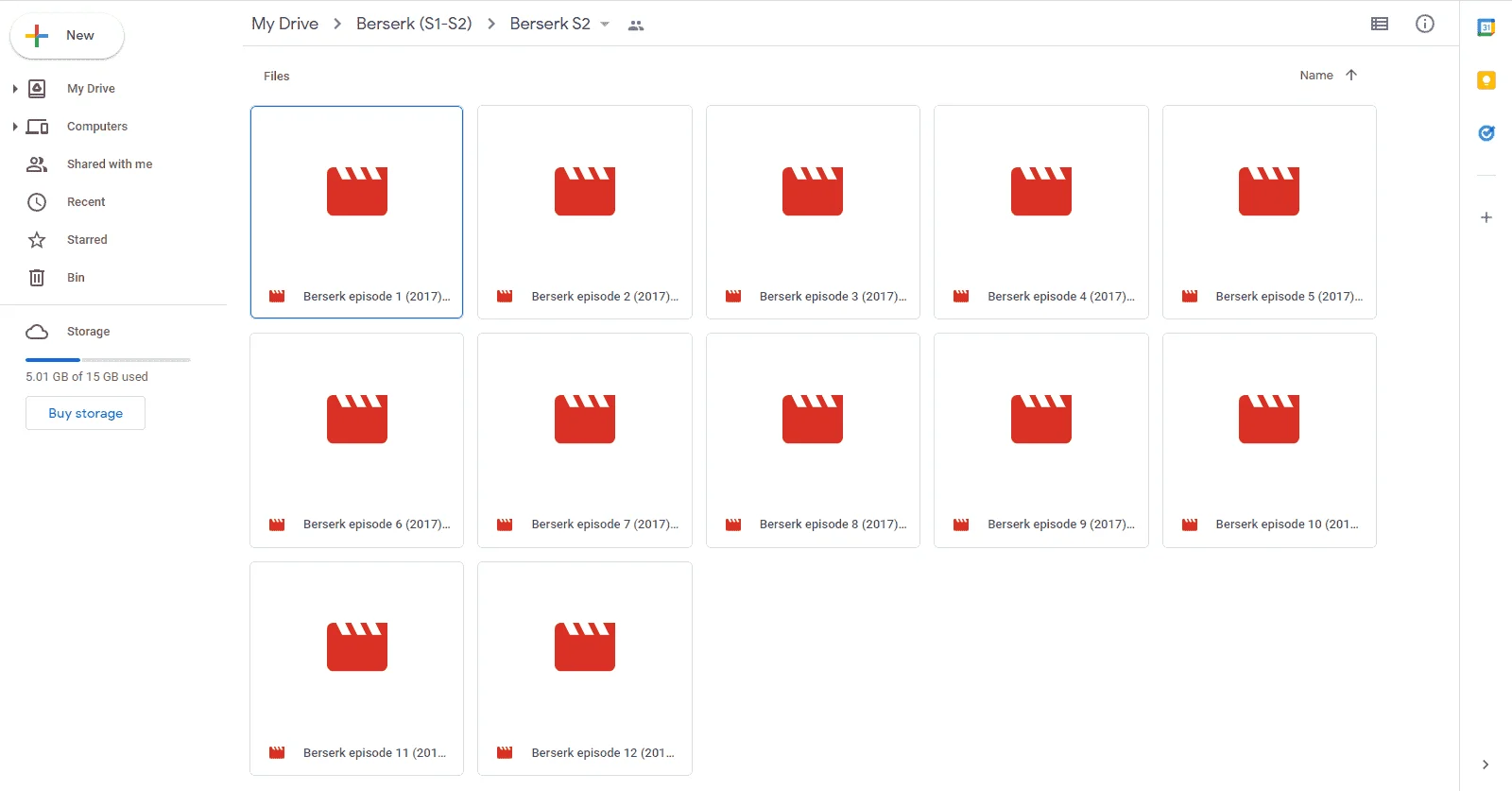Image resolution: width=1512 pixels, height=791 pixels.
Task: Go to Berserk (S1-S2) breadcrumb folder
Action: click(x=414, y=24)
